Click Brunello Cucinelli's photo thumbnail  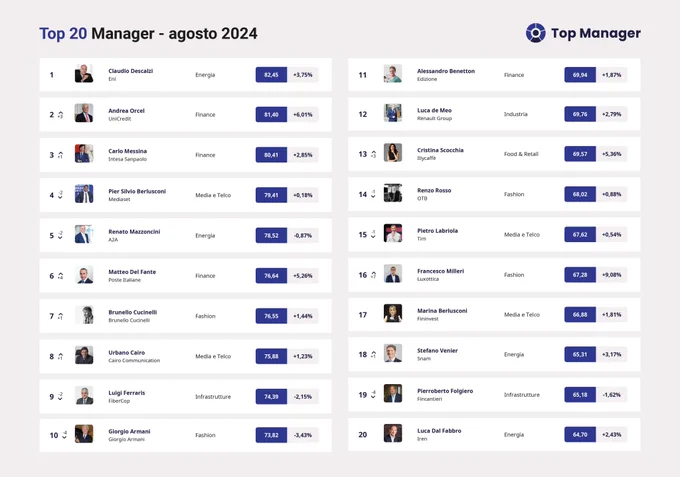tap(84, 315)
